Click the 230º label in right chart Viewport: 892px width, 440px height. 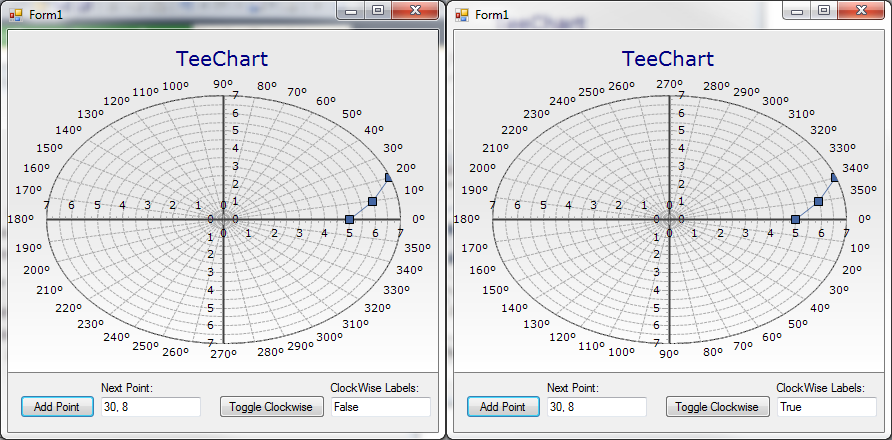tap(538, 114)
